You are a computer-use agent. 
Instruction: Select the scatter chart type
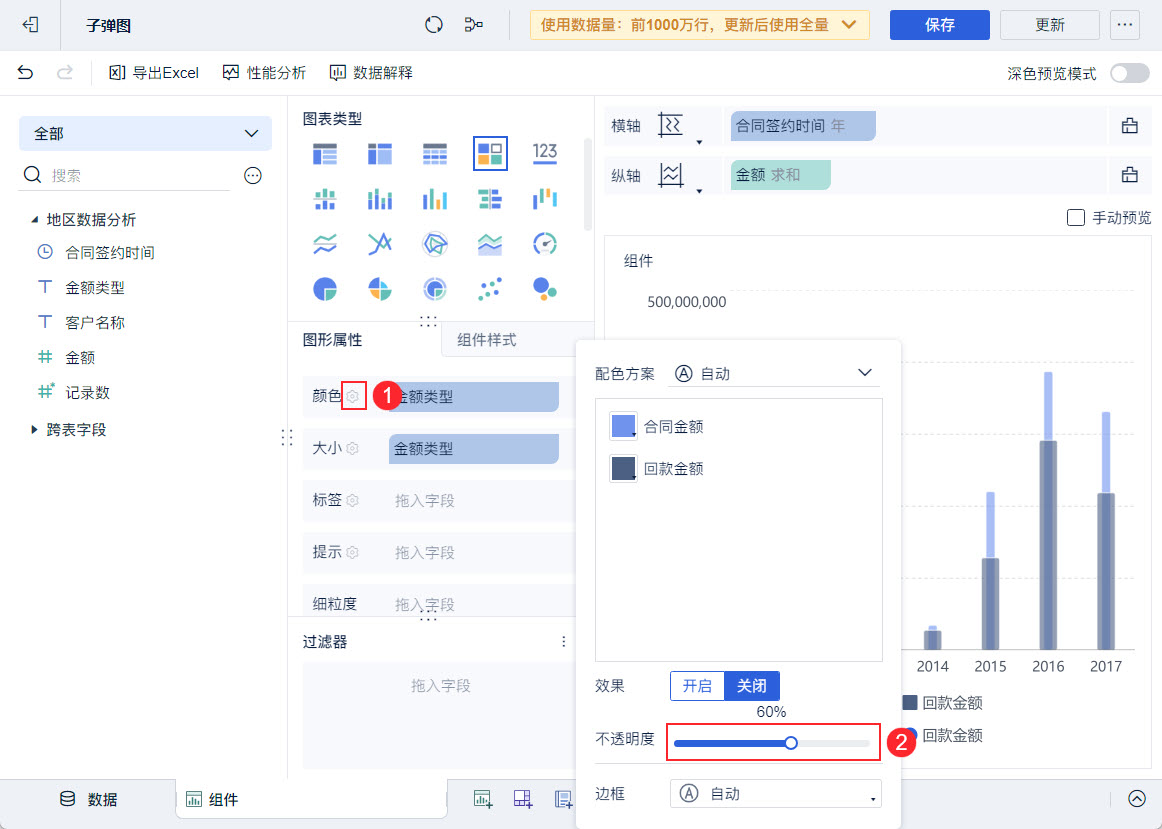(x=490, y=289)
